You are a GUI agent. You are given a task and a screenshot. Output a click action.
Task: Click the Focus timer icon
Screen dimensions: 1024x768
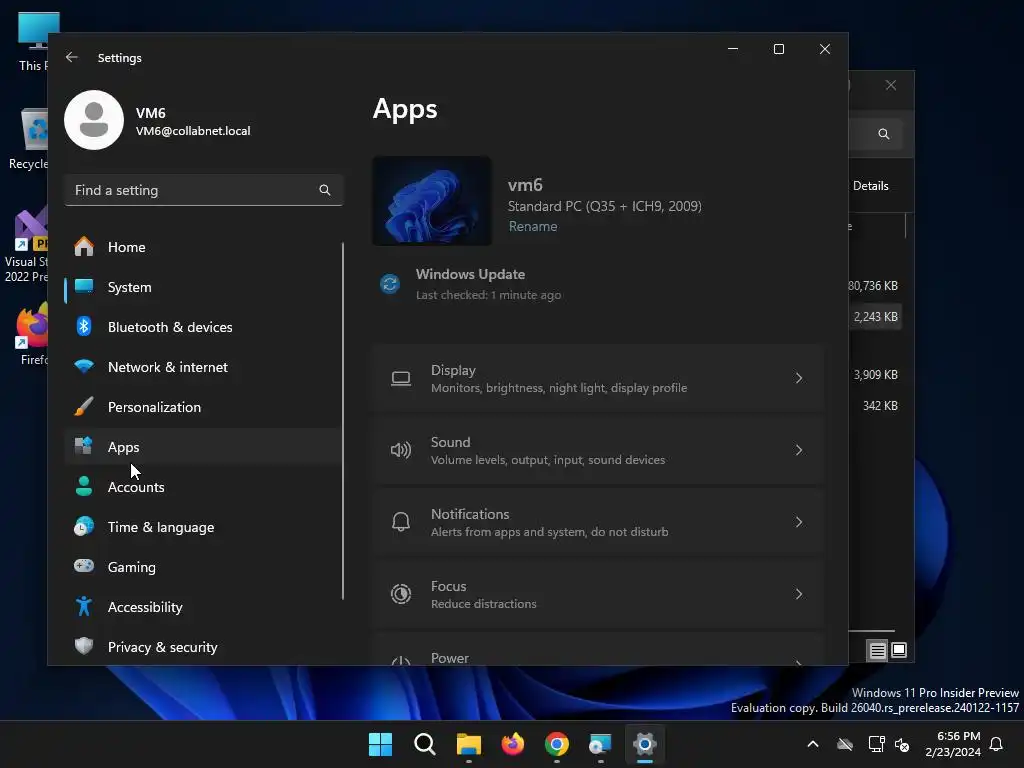pos(401,594)
